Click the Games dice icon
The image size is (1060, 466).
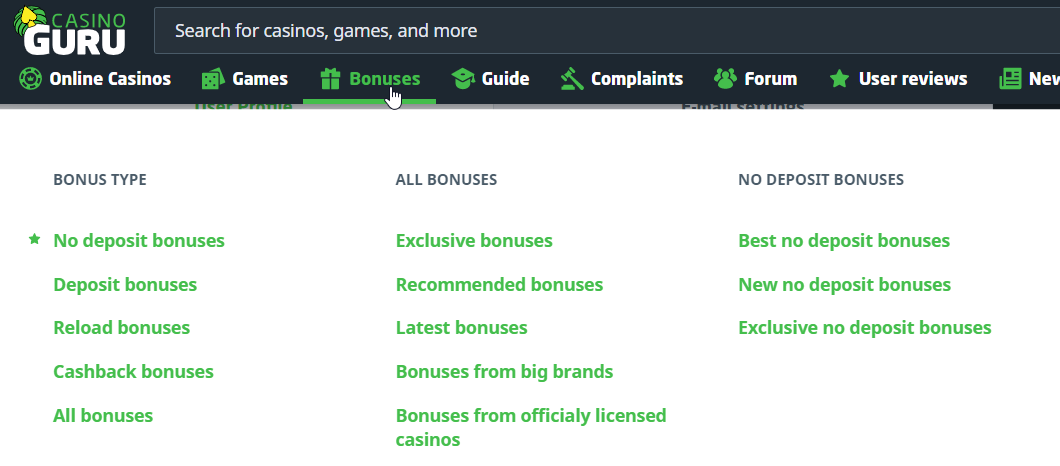[x=212, y=79]
